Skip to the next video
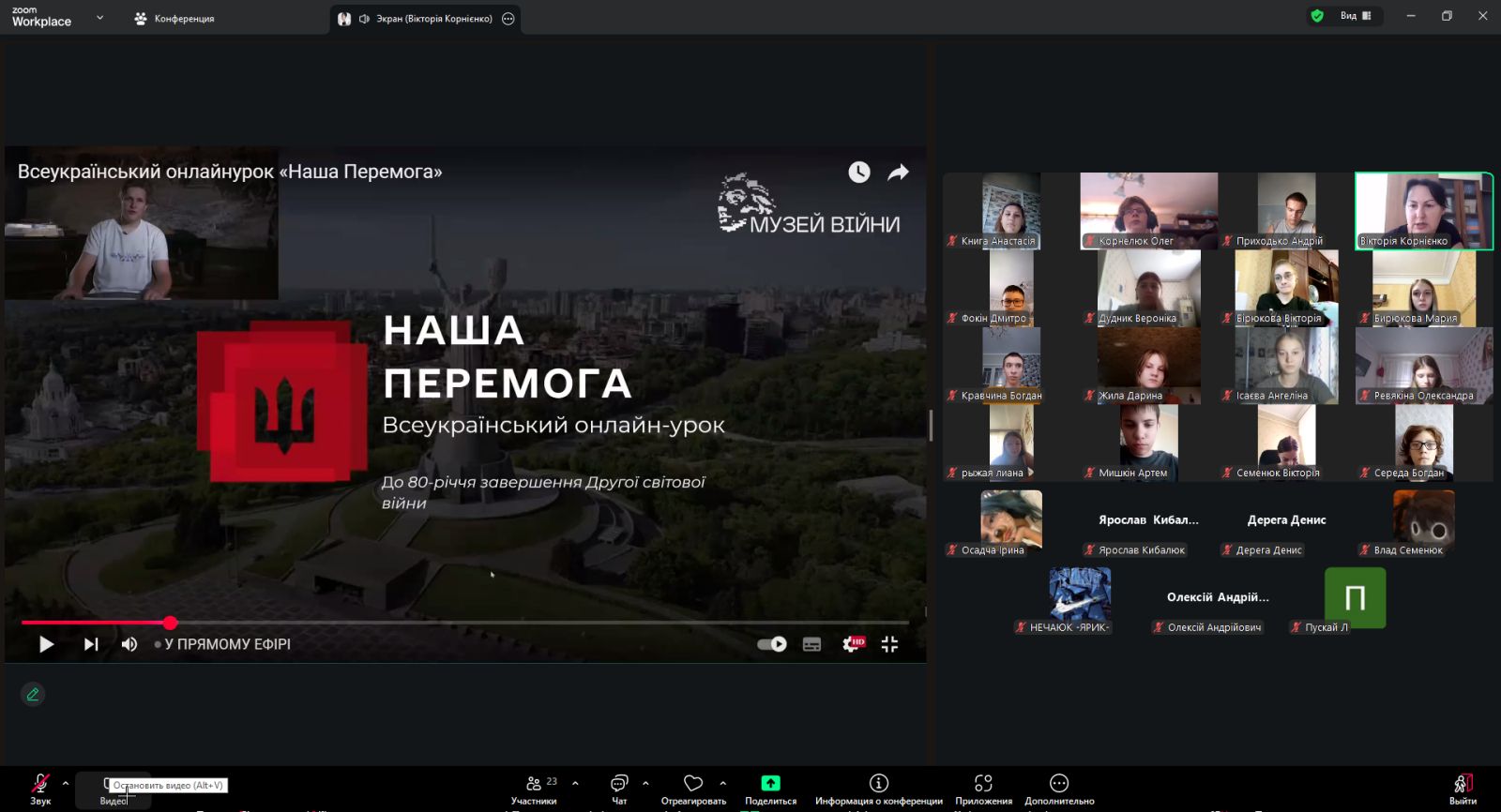Screen dimensions: 1501x812 [91, 644]
